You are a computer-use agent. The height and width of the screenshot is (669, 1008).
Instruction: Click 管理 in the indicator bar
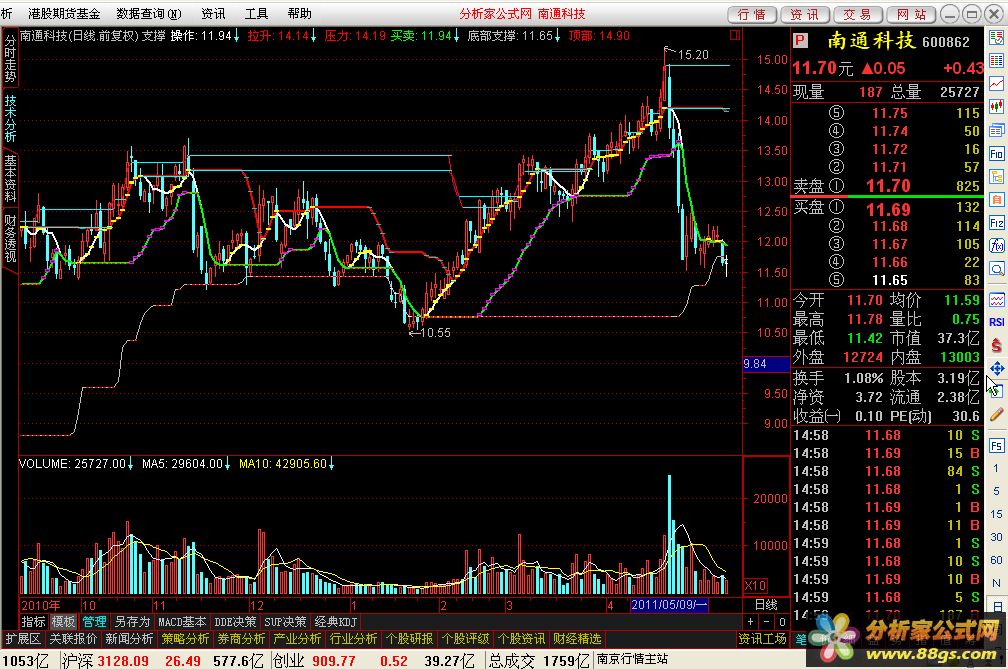pos(94,621)
